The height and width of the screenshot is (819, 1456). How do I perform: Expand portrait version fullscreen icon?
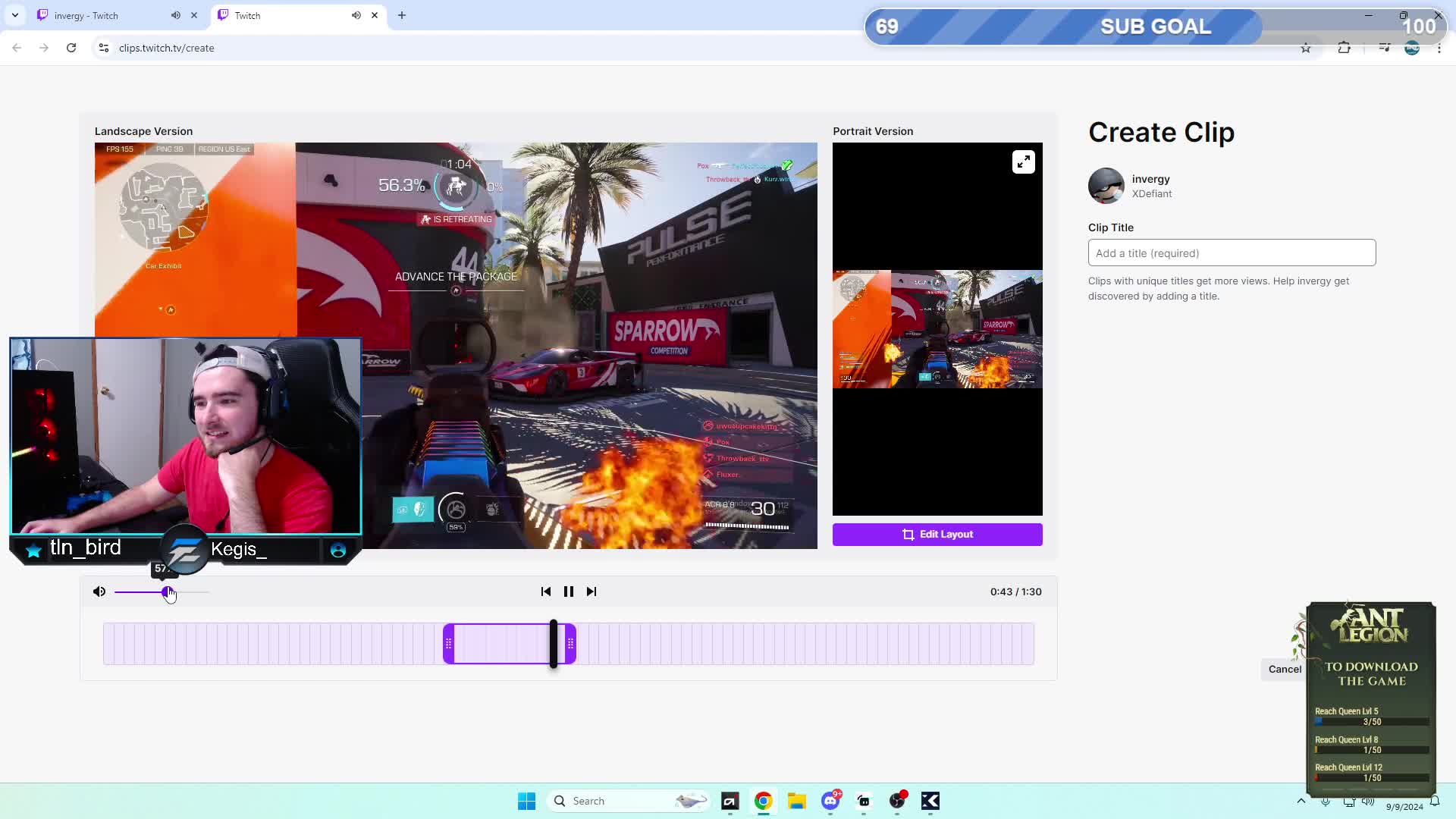[x=1024, y=162]
